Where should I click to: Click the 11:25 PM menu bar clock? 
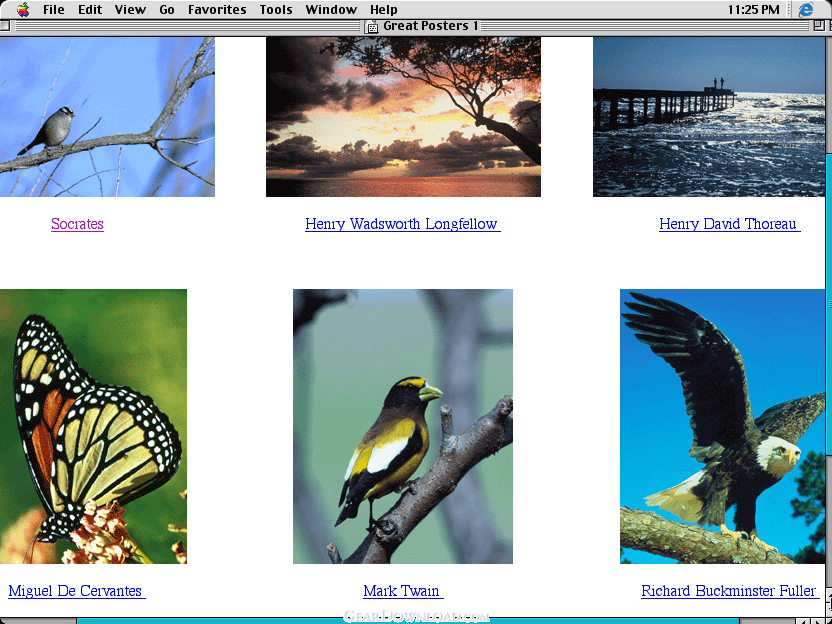(x=755, y=10)
